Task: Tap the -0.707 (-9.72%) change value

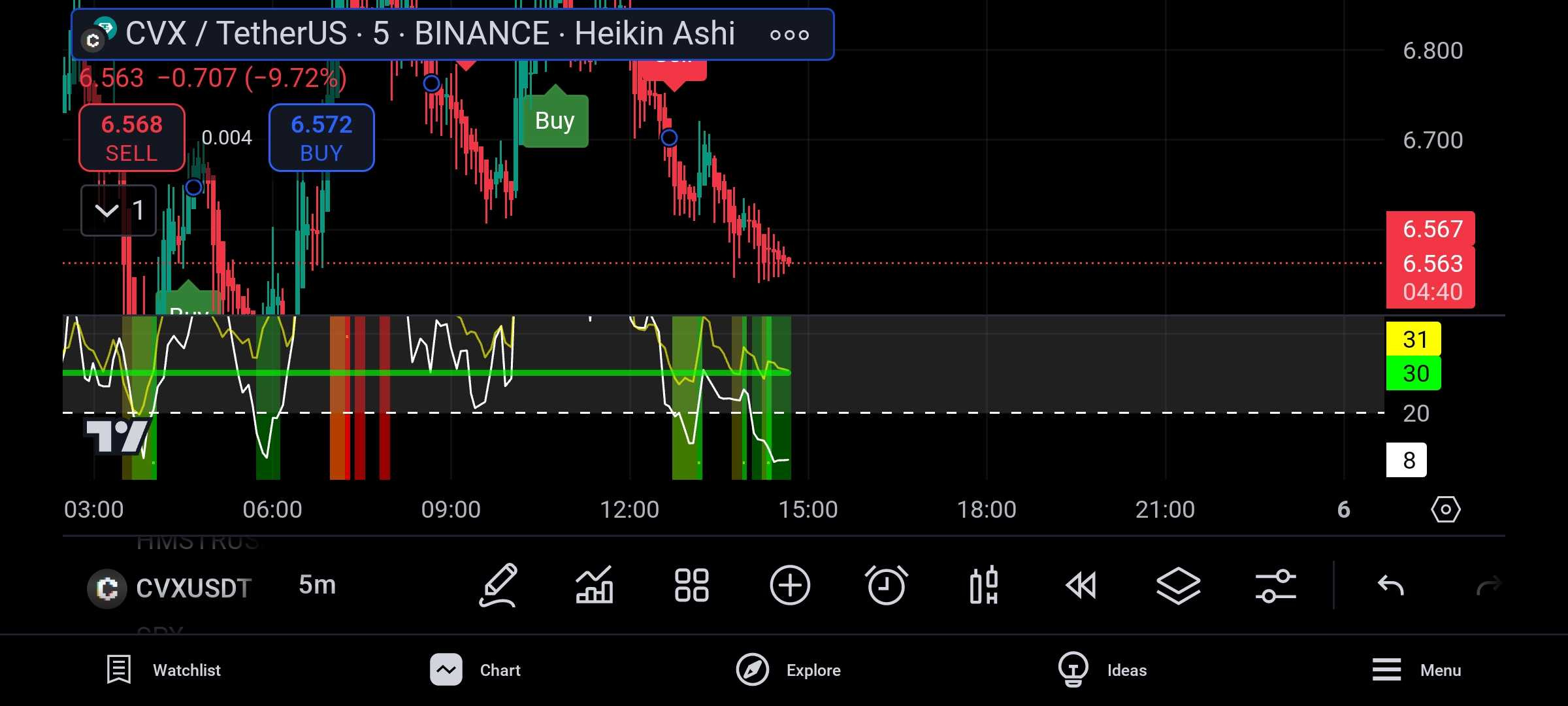Action: (x=252, y=78)
